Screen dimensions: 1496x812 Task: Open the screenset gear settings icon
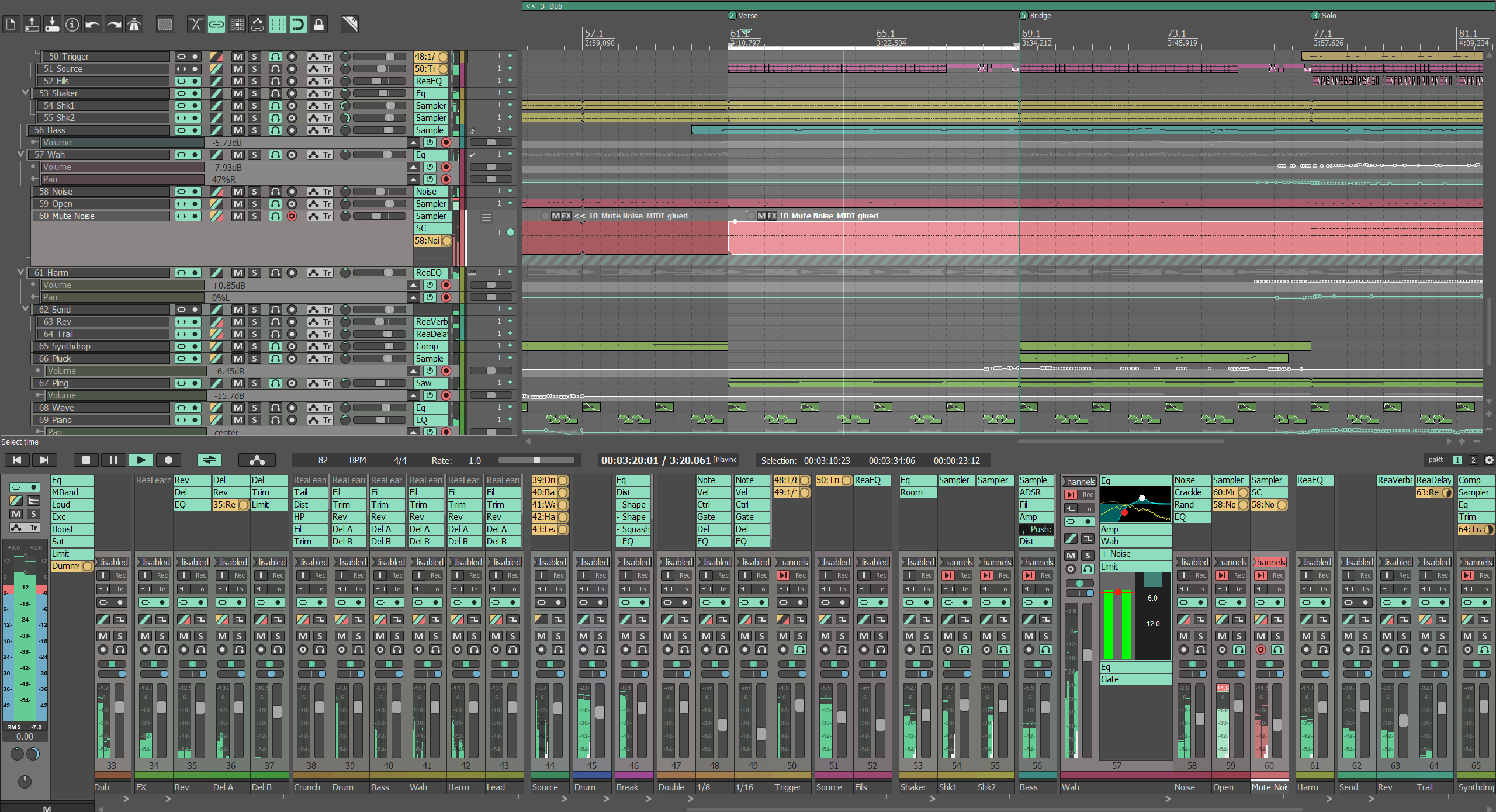pyautogui.click(x=1489, y=460)
